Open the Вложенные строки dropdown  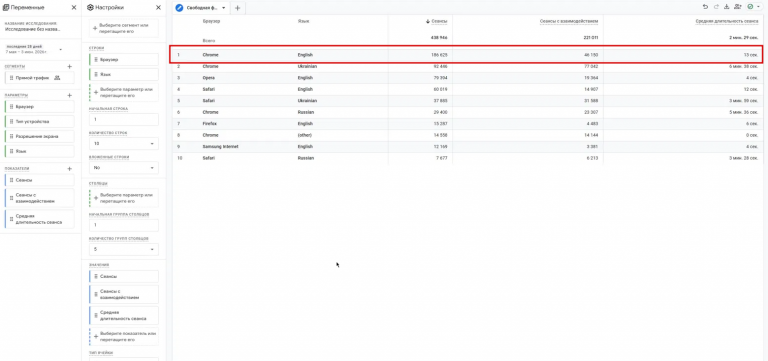click(124, 168)
